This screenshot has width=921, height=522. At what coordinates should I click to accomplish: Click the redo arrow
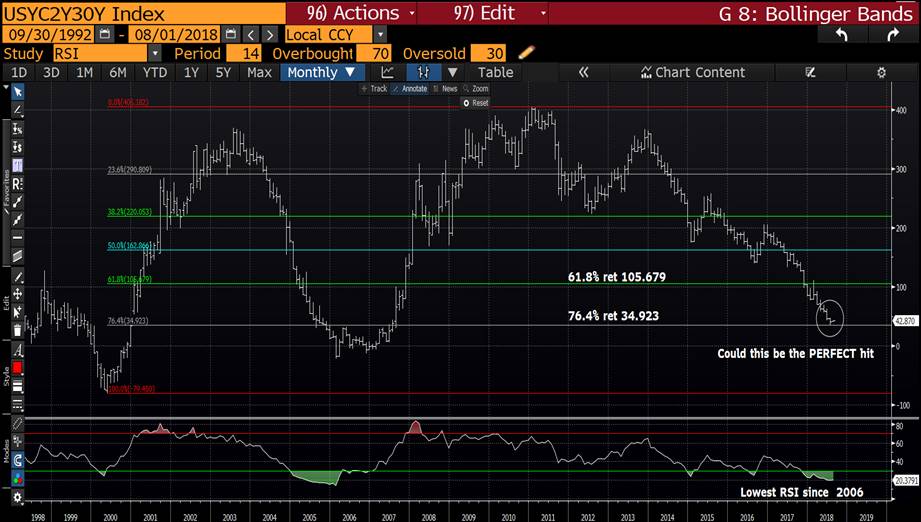(893, 35)
